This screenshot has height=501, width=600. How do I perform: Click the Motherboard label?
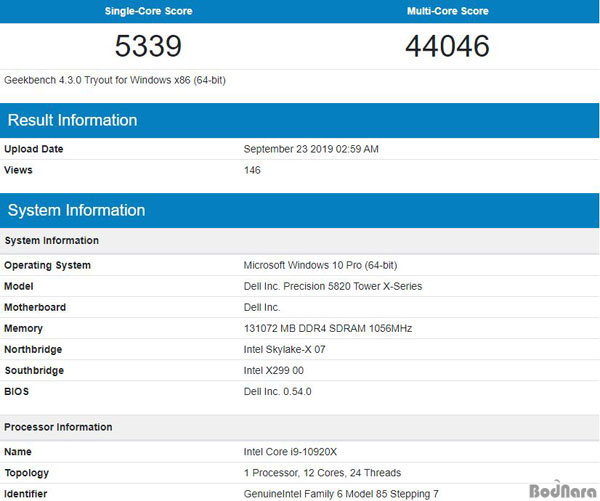[x=35, y=307]
